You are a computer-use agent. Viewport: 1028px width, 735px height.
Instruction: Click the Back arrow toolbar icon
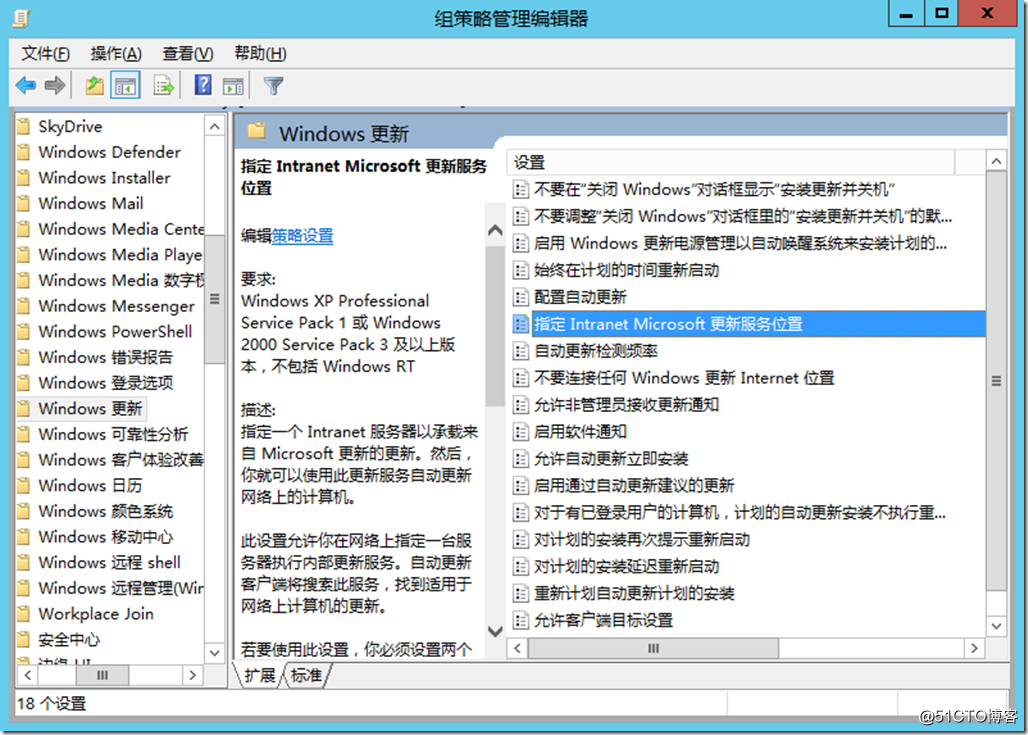(26, 85)
